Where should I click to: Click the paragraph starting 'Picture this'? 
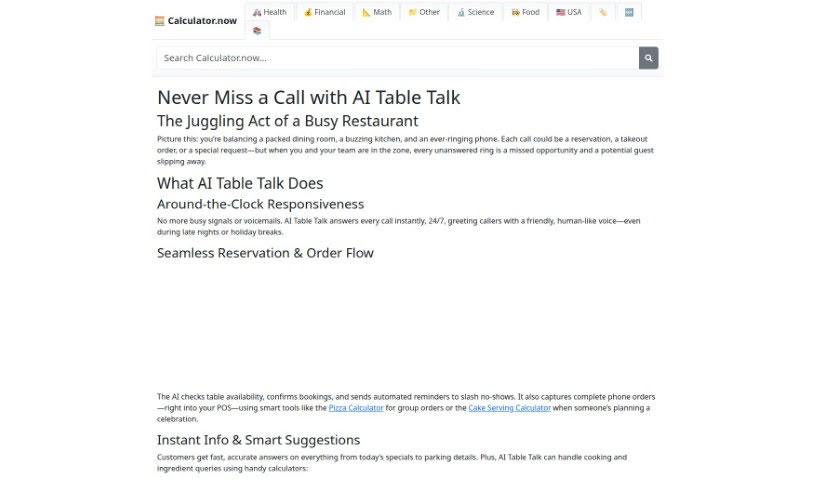[405, 150]
